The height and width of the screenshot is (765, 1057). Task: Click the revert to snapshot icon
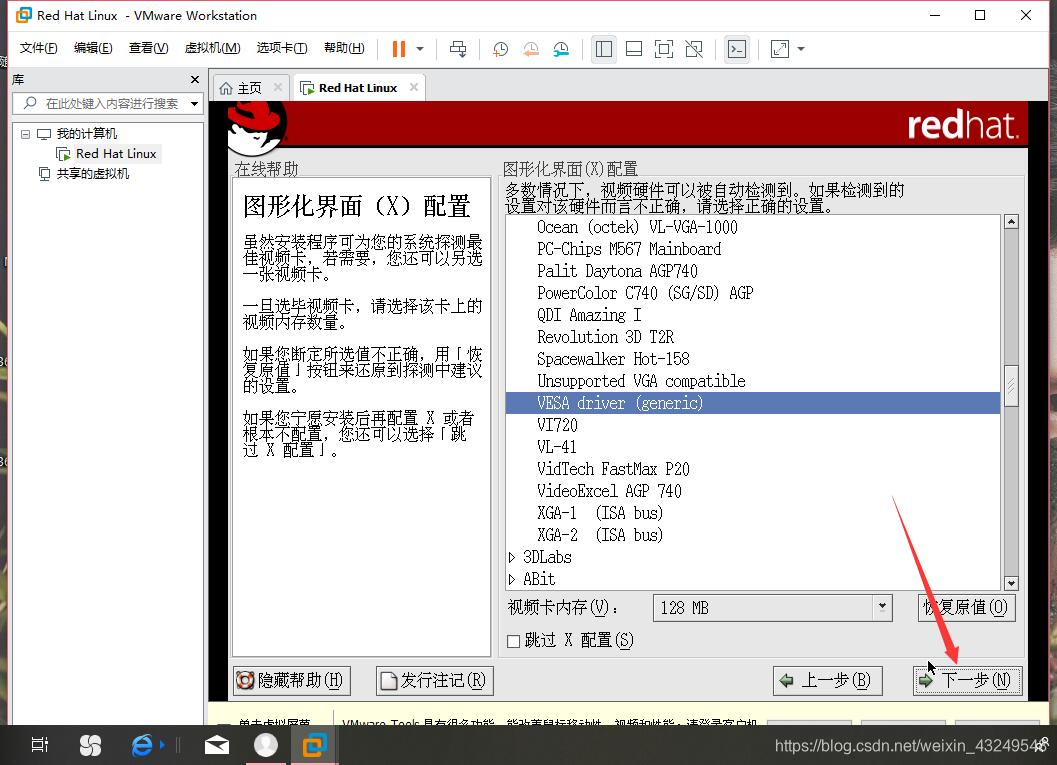(x=531, y=49)
